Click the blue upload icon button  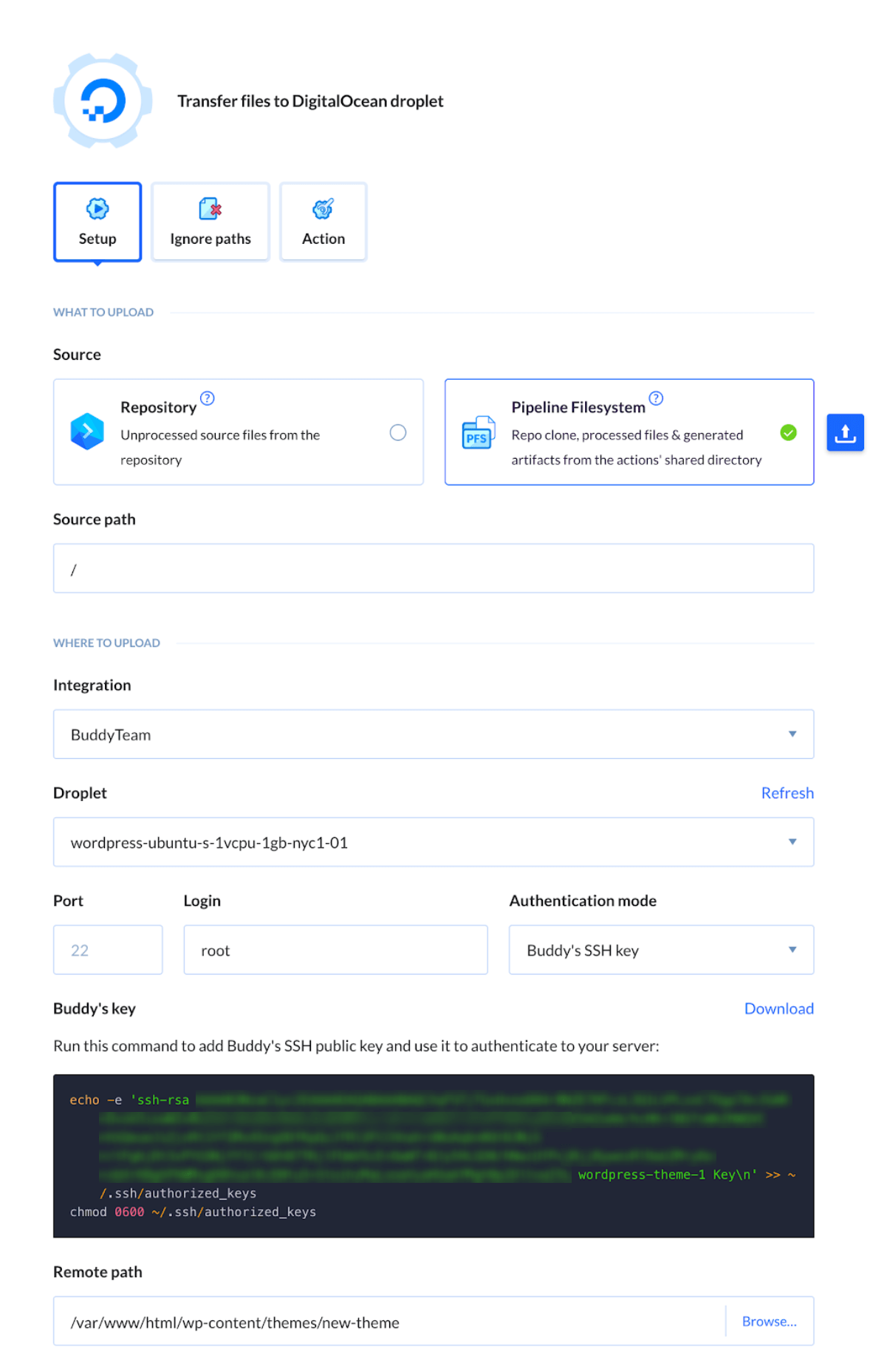pyautogui.click(x=845, y=432)
